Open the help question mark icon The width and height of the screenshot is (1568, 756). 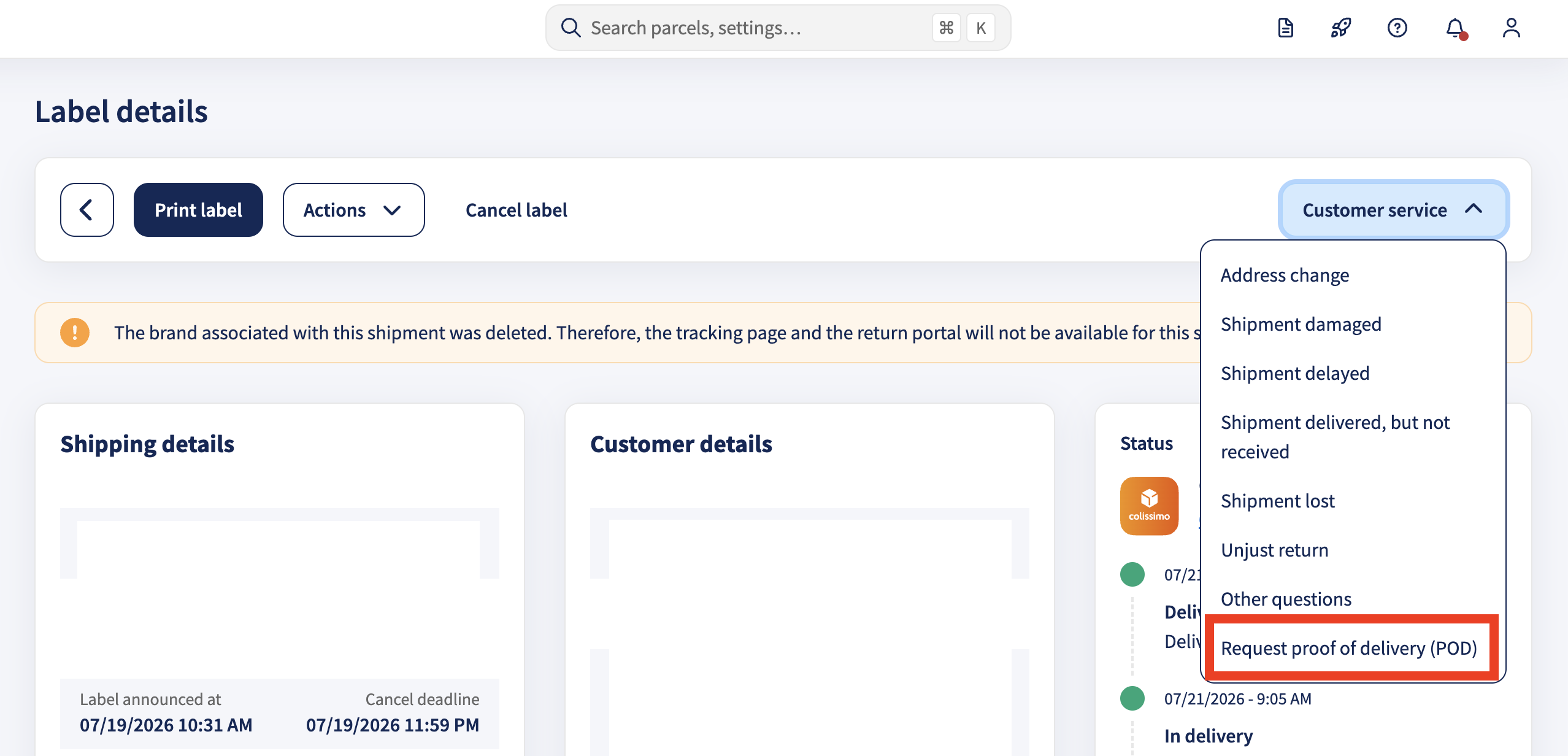(x=1397, y=28)
